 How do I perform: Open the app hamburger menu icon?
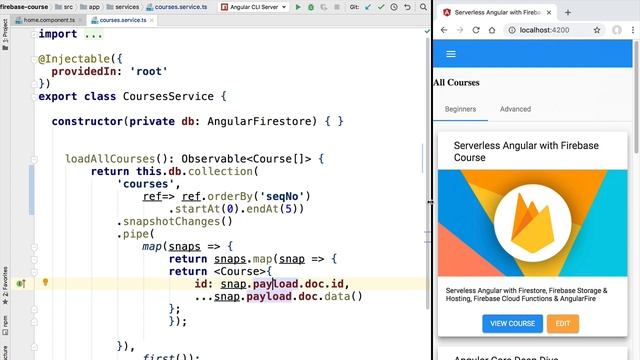pos(451,54)
